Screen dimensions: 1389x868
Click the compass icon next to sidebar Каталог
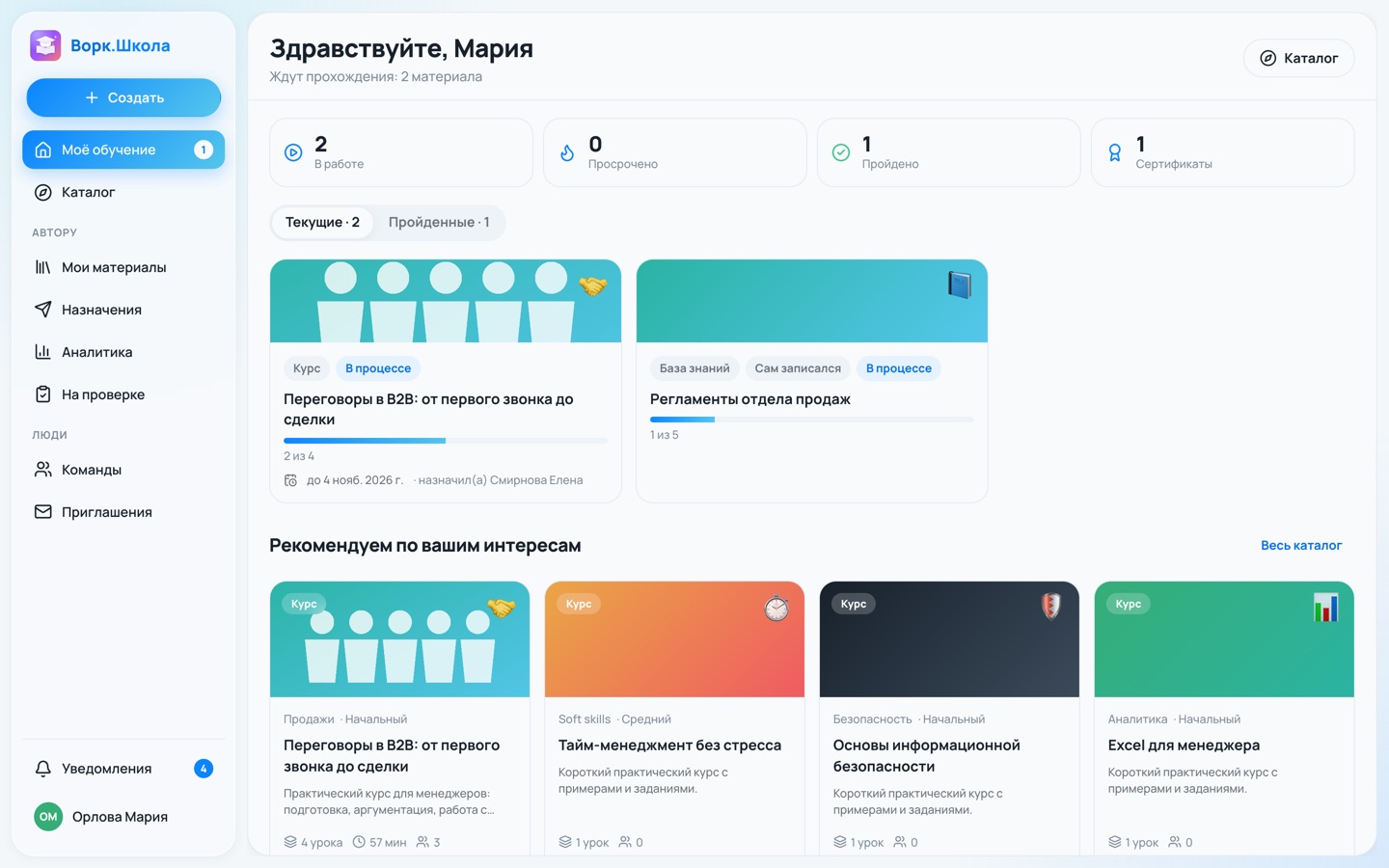[x=42, y=192]
